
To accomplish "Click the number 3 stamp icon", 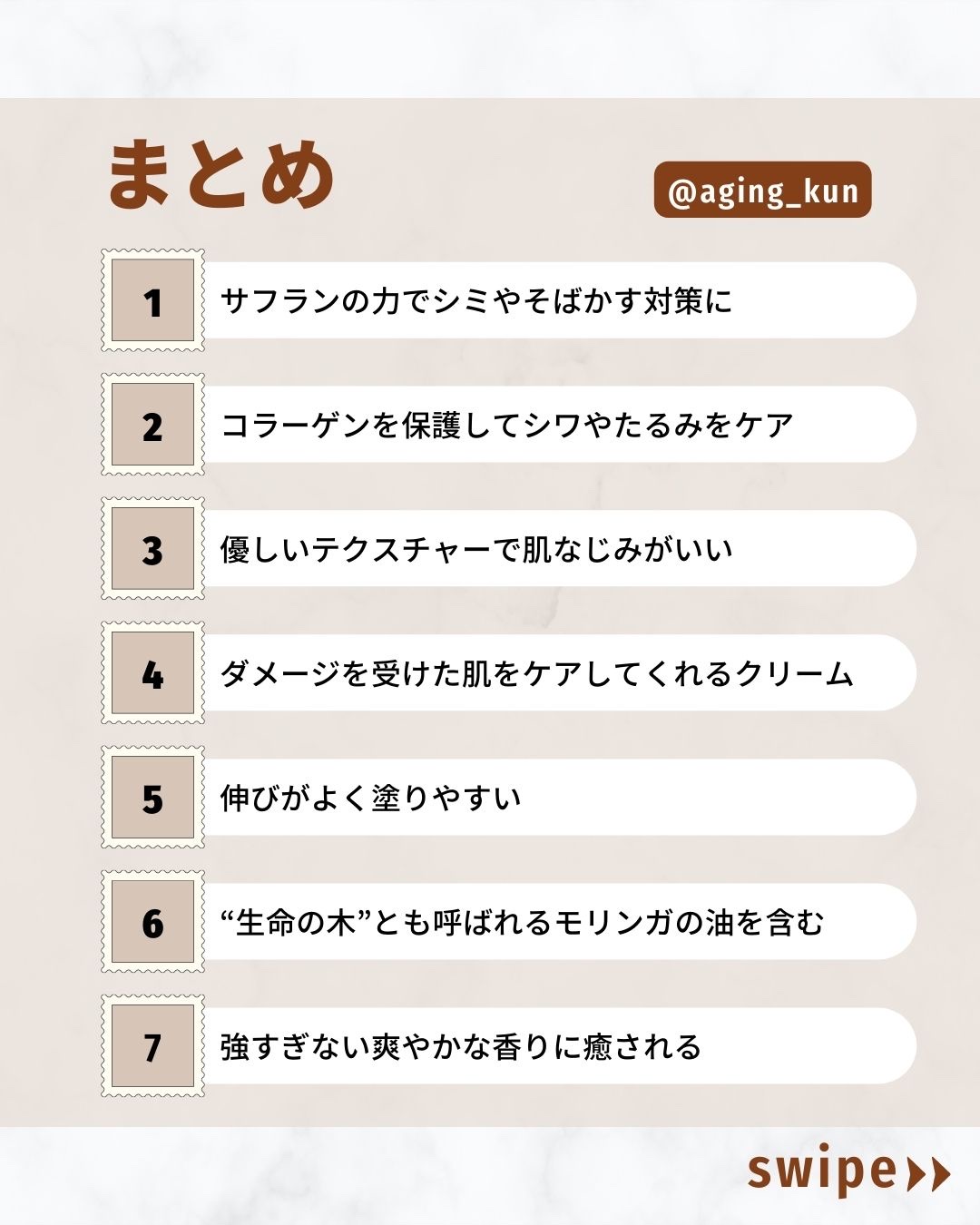I will pos(152,549).
